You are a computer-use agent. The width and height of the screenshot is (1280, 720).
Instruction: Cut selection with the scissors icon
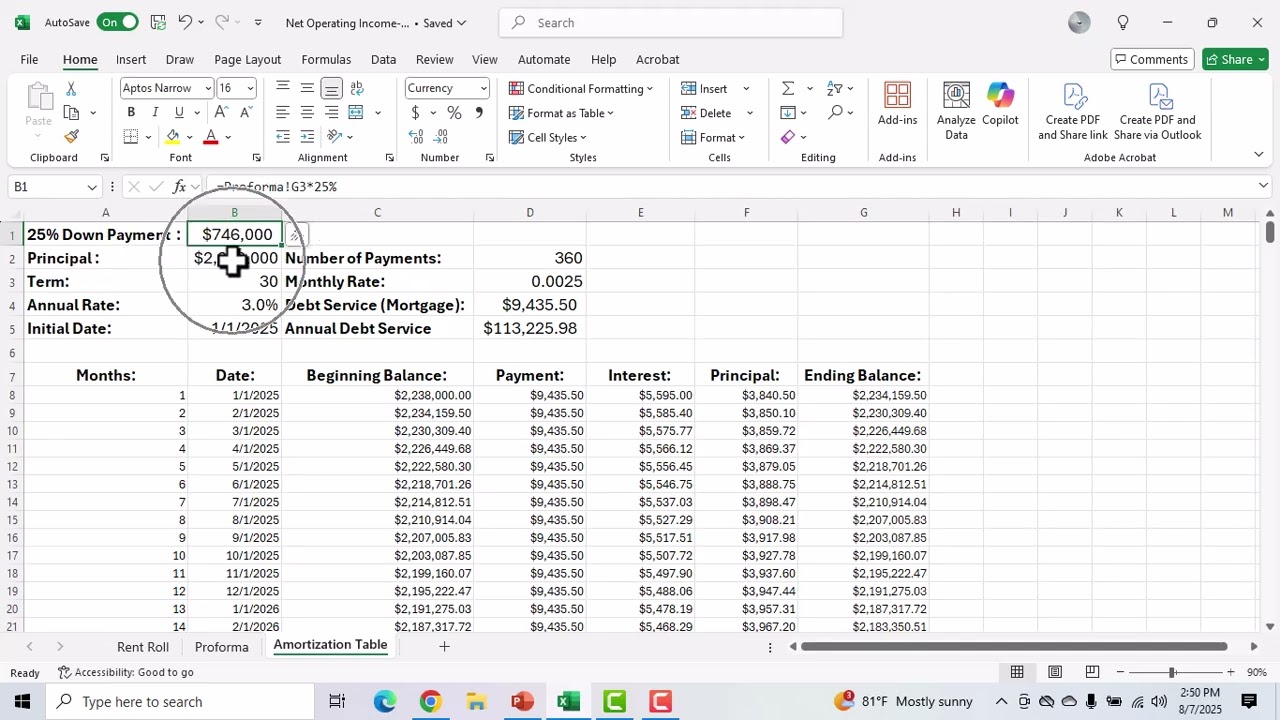tap(71, 89)
